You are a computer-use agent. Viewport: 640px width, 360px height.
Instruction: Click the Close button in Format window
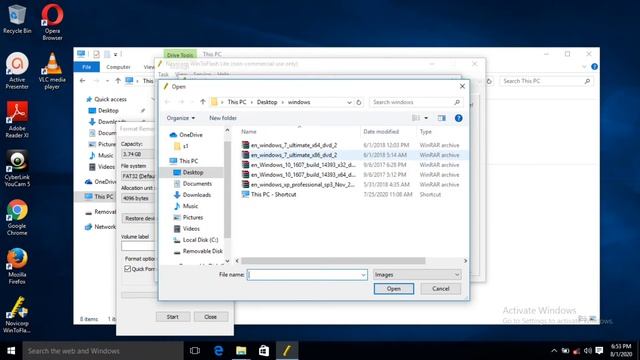(x=211, y=317)
